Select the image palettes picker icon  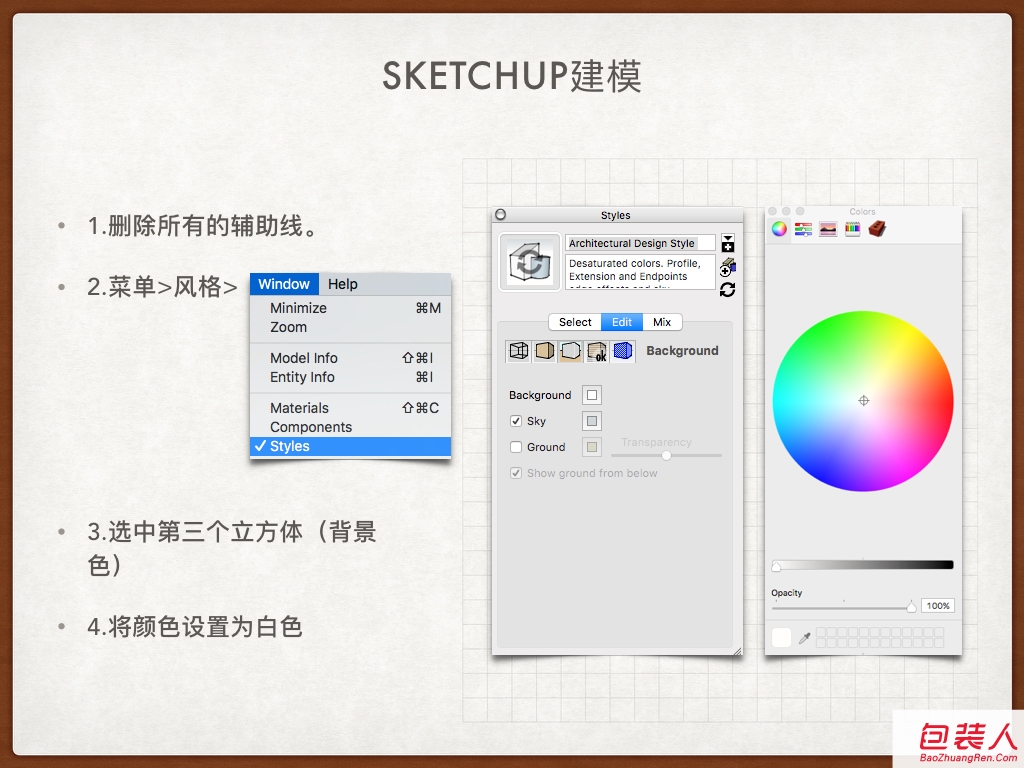coord(828,229)
